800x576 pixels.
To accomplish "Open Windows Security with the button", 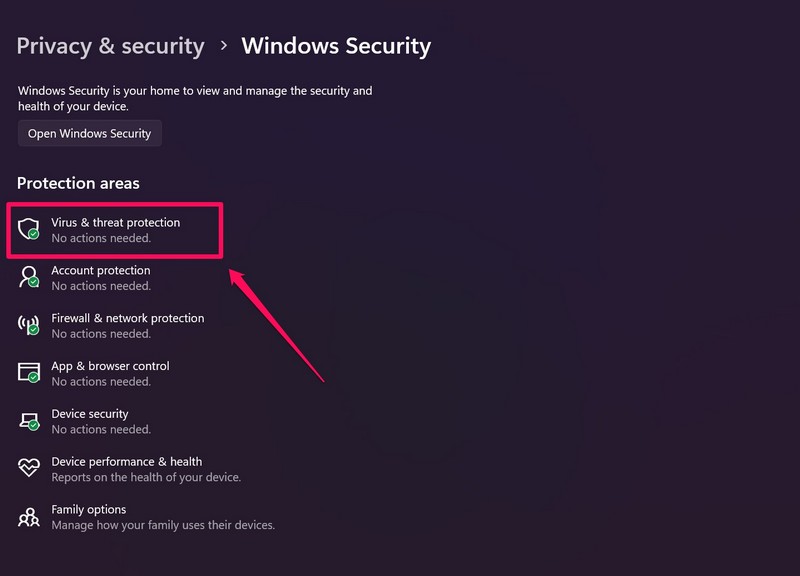I will tap(89, 133).
